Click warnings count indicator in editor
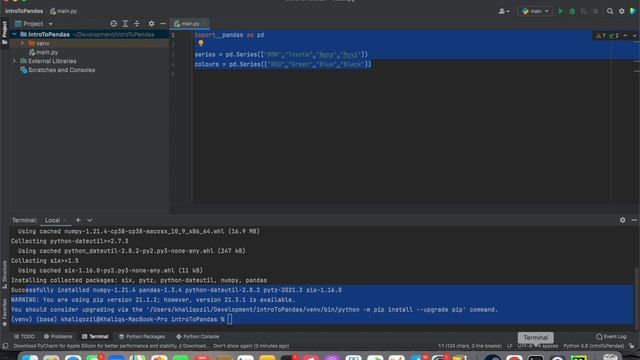 (601, 36)
